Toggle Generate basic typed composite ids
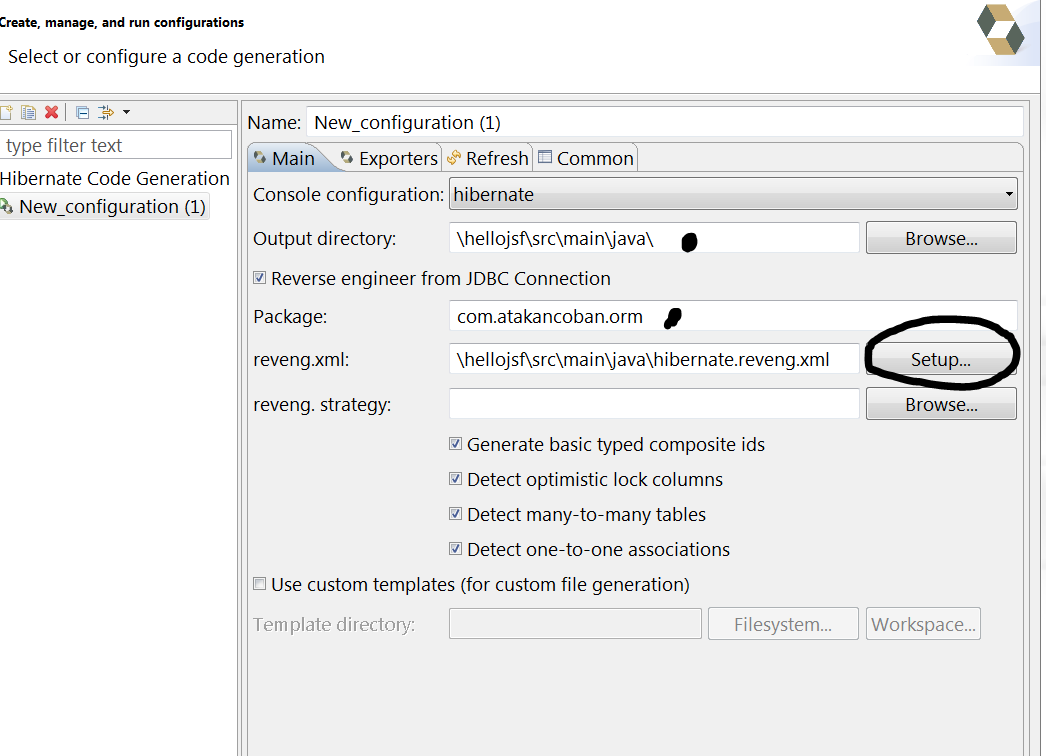This screenshot has width=1046, height=756. click(x=456, y=444)
